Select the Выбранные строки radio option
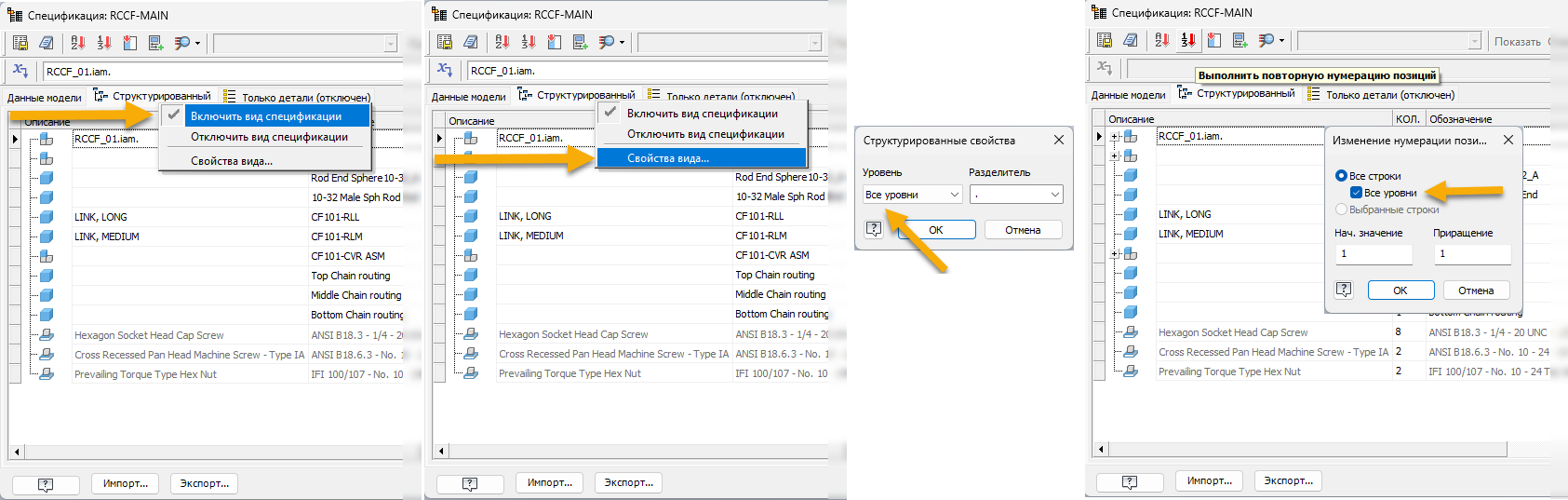The width and height of the screenshot is (1568, 500). pyautogui.click(x=1341, y=209)
